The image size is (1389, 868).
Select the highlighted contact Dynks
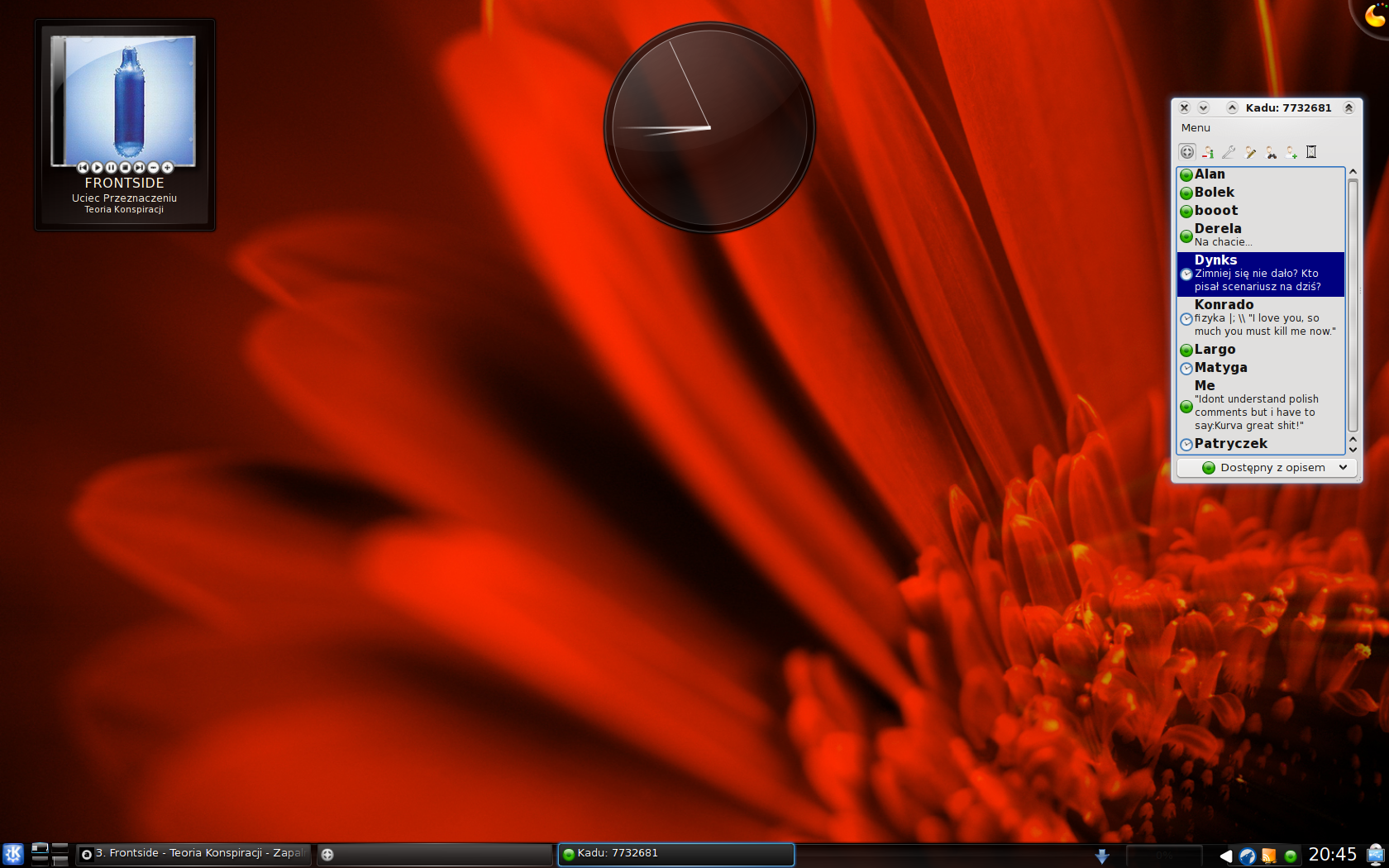[1261, 274]
